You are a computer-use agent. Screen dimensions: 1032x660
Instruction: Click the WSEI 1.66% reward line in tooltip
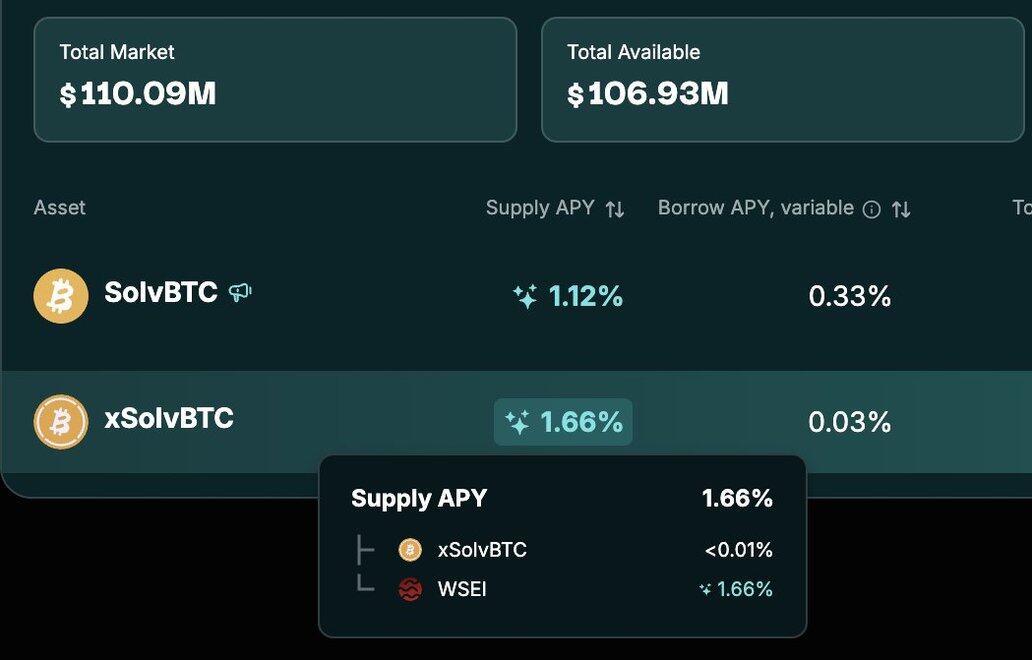pyautogui.click(x=564, y=589)
